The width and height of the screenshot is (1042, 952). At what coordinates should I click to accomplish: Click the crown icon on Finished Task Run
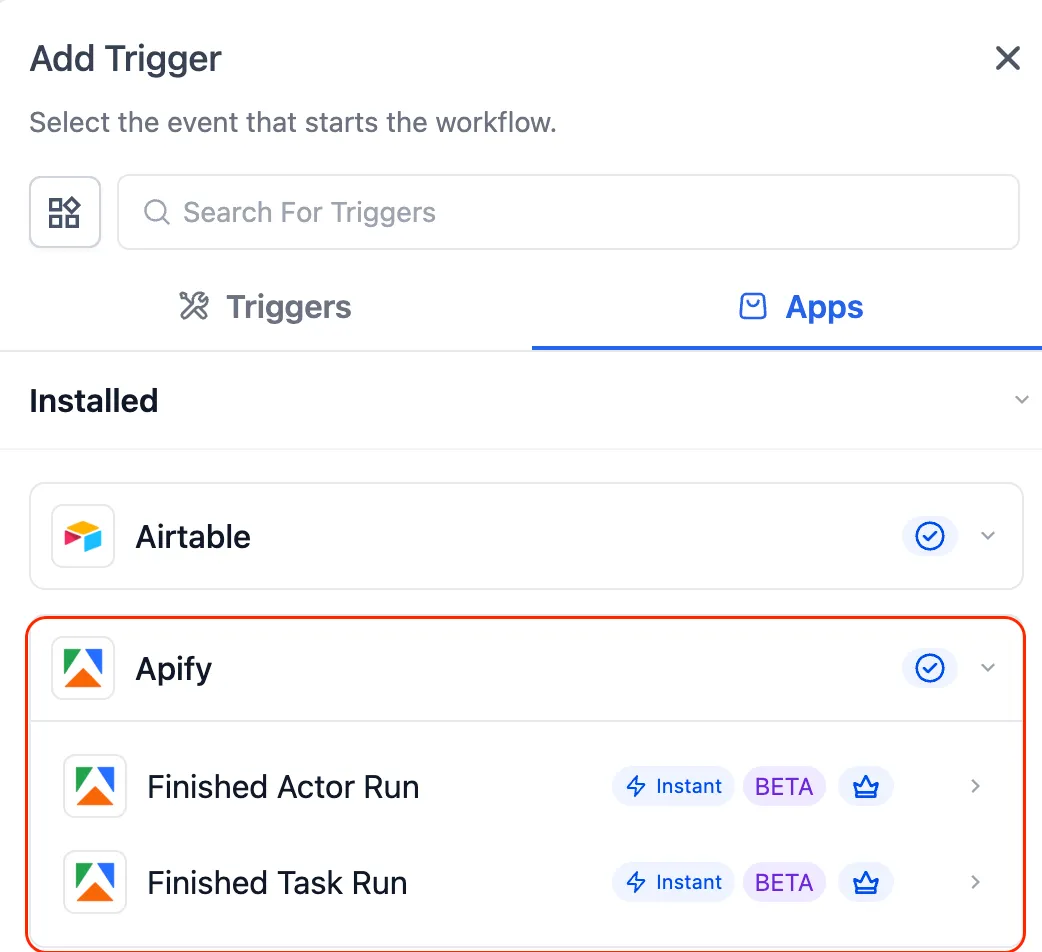865,883
